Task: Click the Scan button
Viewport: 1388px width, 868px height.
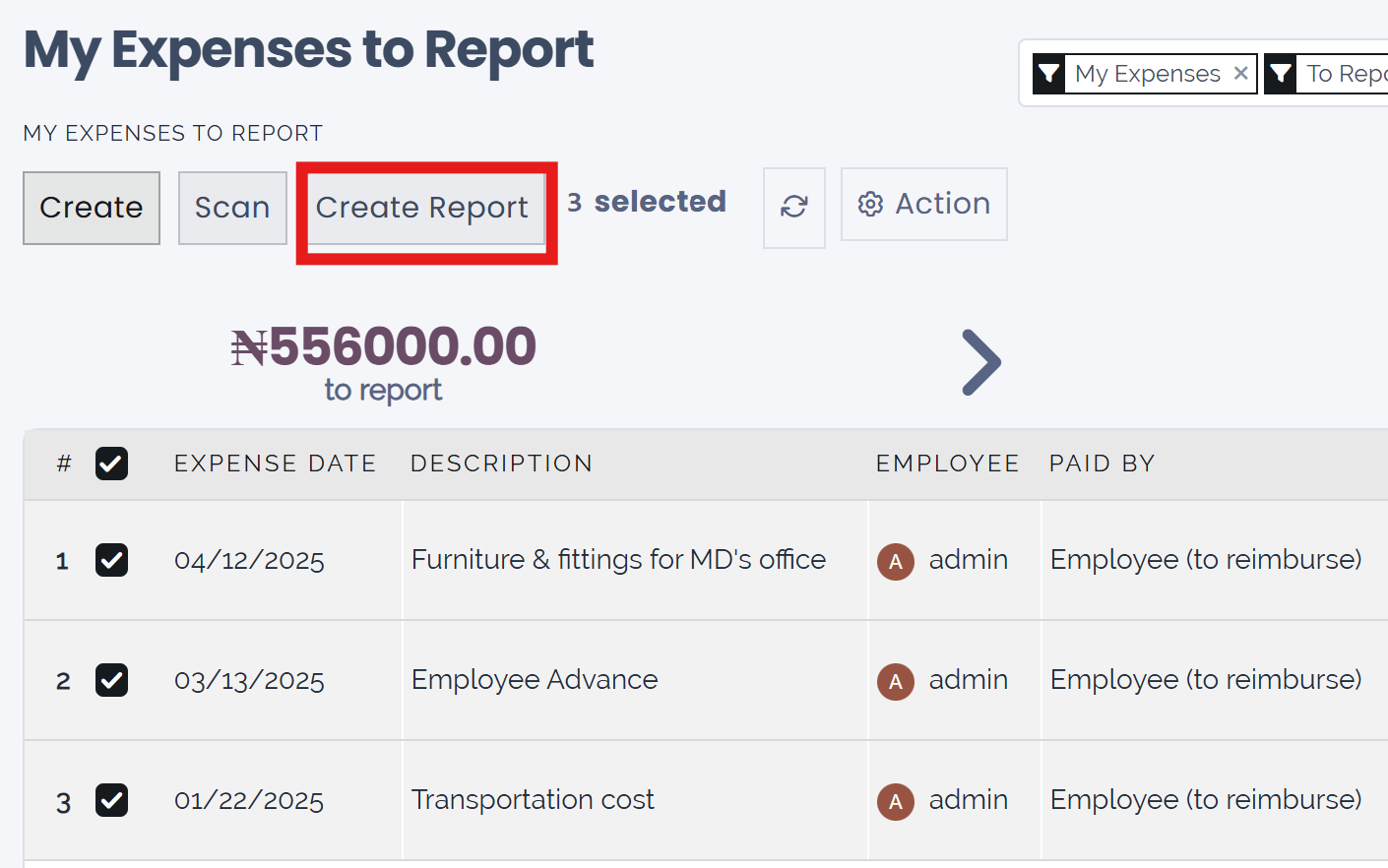Action: (232, 208)
